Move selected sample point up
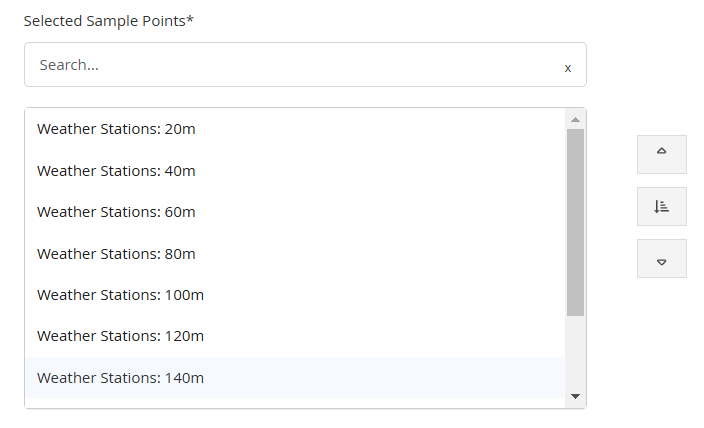 (x=661, y=154)
